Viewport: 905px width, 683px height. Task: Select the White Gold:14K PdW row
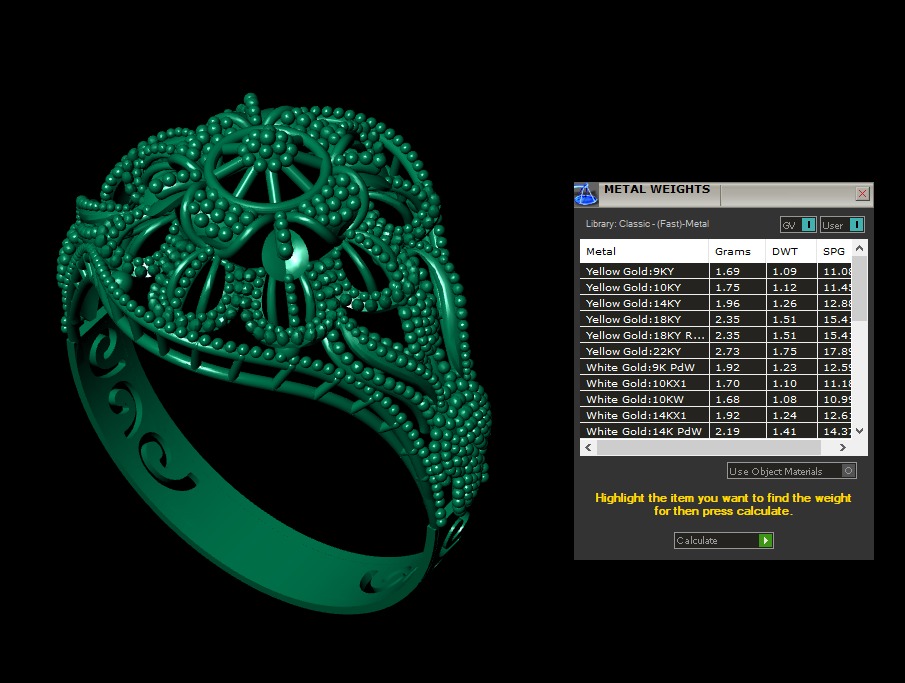[716, 431]
